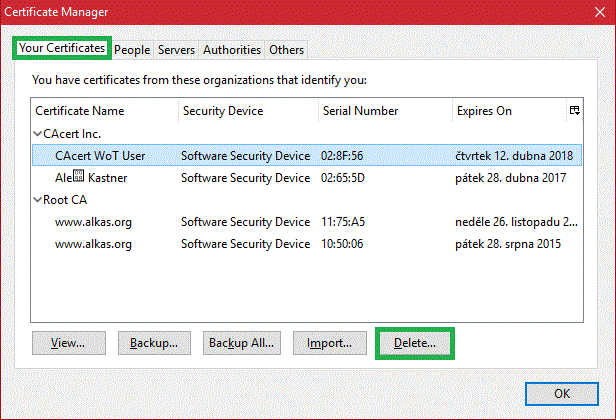
Task: Confirm with the OK button
Action: click(x=561, y=393)
